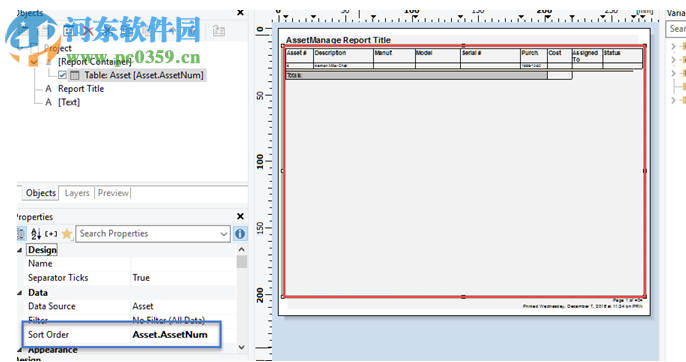Click the Separator Ticks property label
This screenshot has width=686, height=362.
click(58, 278)
